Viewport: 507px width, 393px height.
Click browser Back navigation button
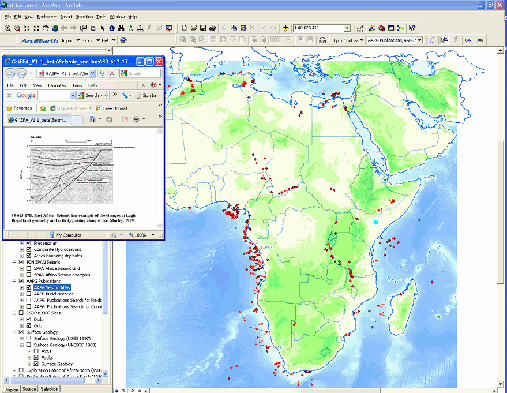tap(11, 73)
